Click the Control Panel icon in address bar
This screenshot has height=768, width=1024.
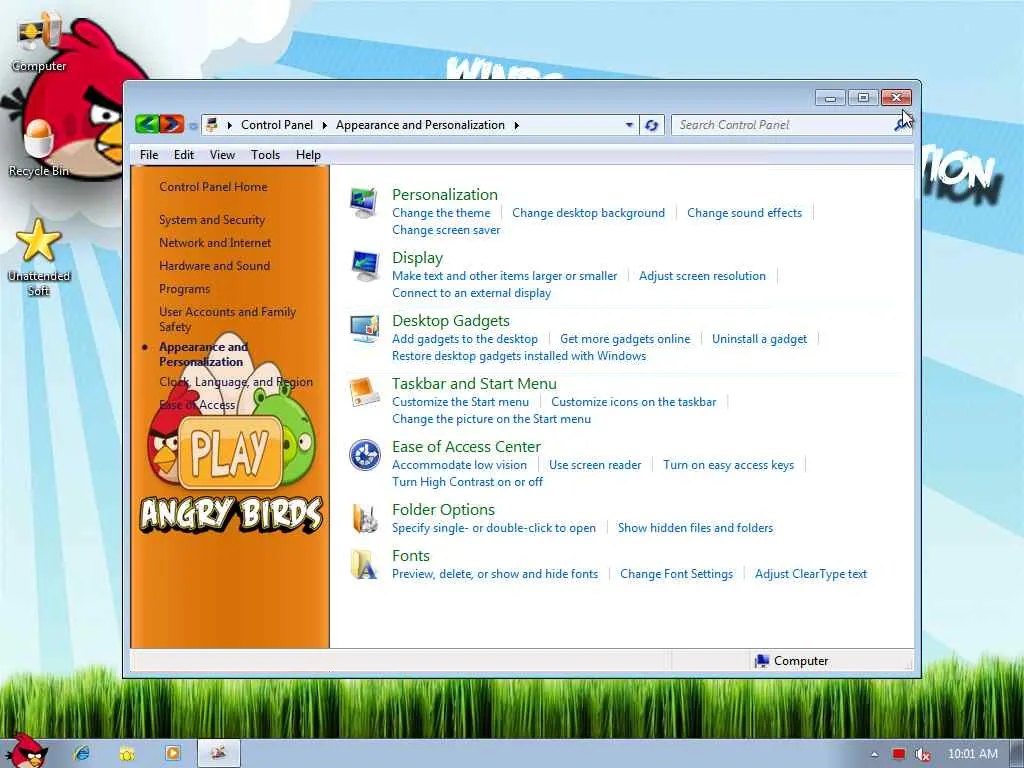coord(211,125)
